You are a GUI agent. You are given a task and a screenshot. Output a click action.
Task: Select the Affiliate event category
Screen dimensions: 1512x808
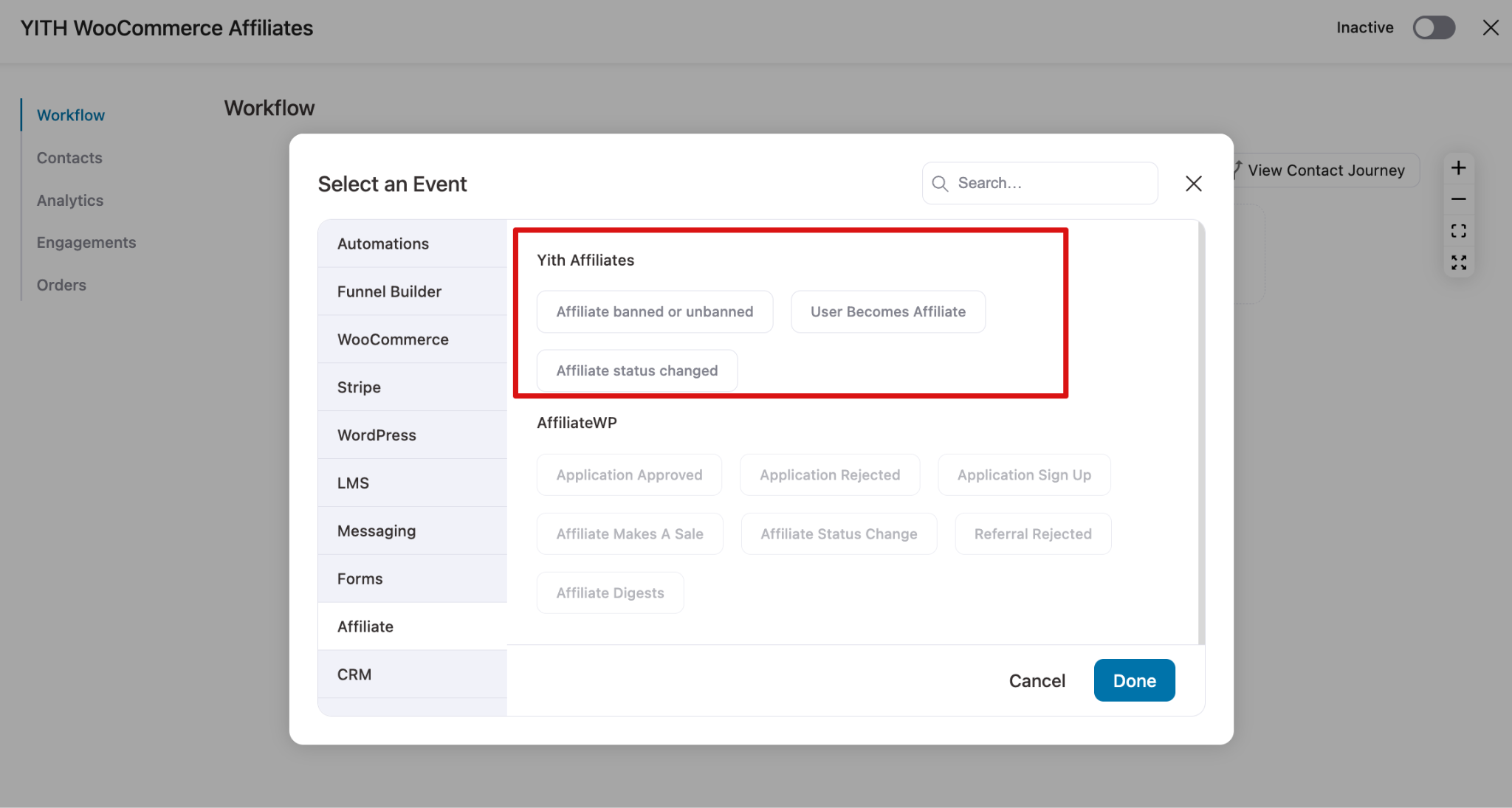(x=412, y=626)
